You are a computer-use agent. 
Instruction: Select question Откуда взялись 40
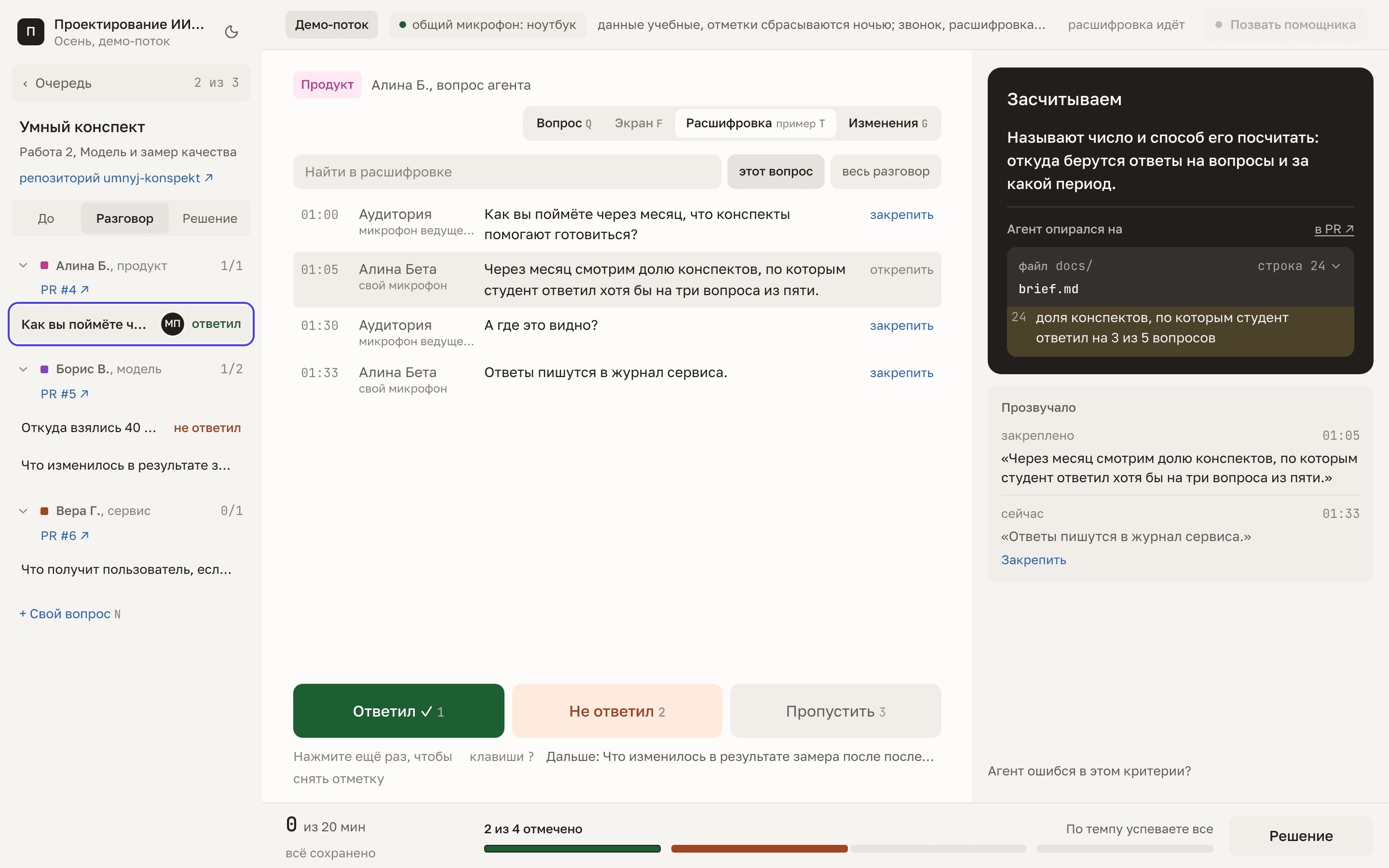pyautogui.click(x=131, y=428)
